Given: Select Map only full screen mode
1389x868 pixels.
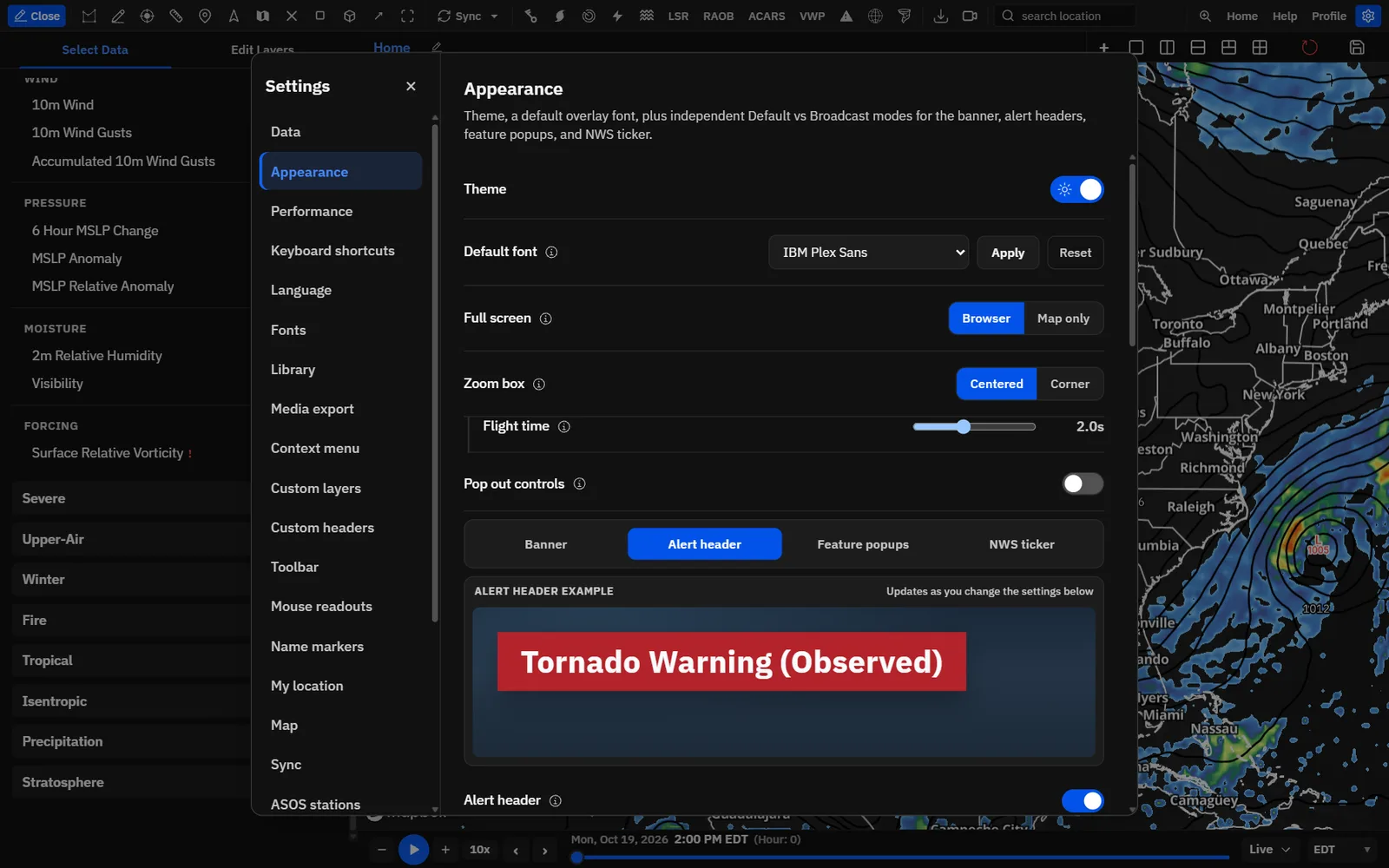Looking at the screenshot, I should coord(1063,319).
